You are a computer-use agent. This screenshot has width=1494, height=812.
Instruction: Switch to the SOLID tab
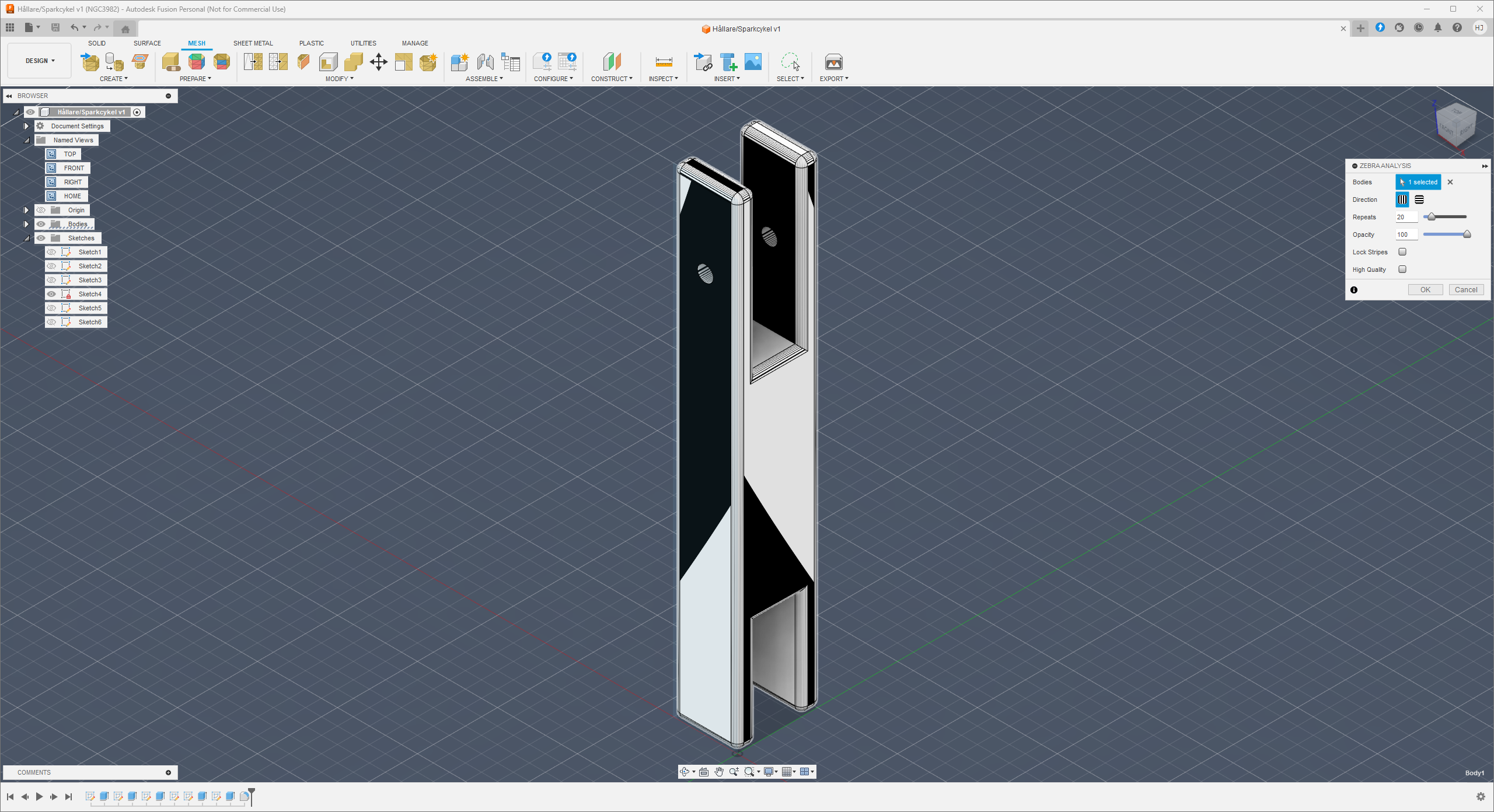(x=97, y=43)
